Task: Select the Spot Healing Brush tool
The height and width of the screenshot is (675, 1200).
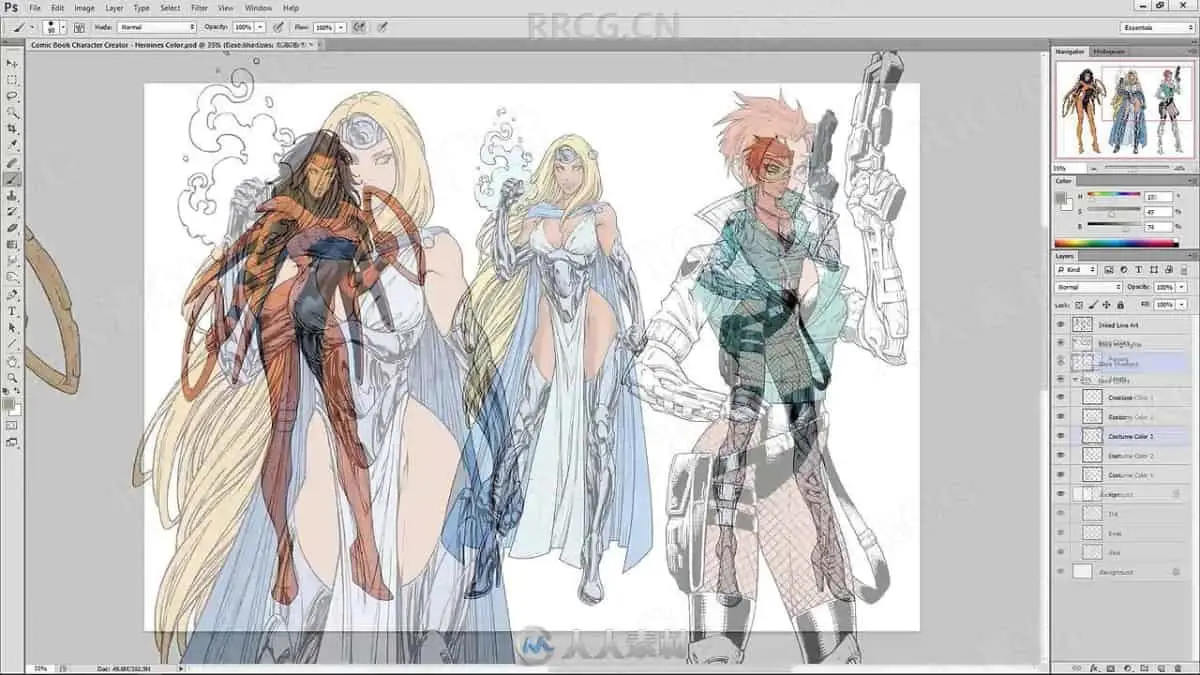Action: click(12, 163)
